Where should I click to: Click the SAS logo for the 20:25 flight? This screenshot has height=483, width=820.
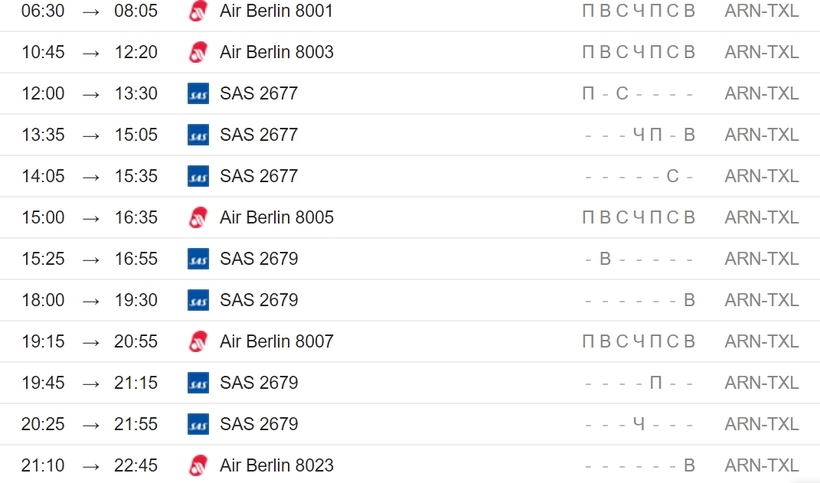[198, 423]
